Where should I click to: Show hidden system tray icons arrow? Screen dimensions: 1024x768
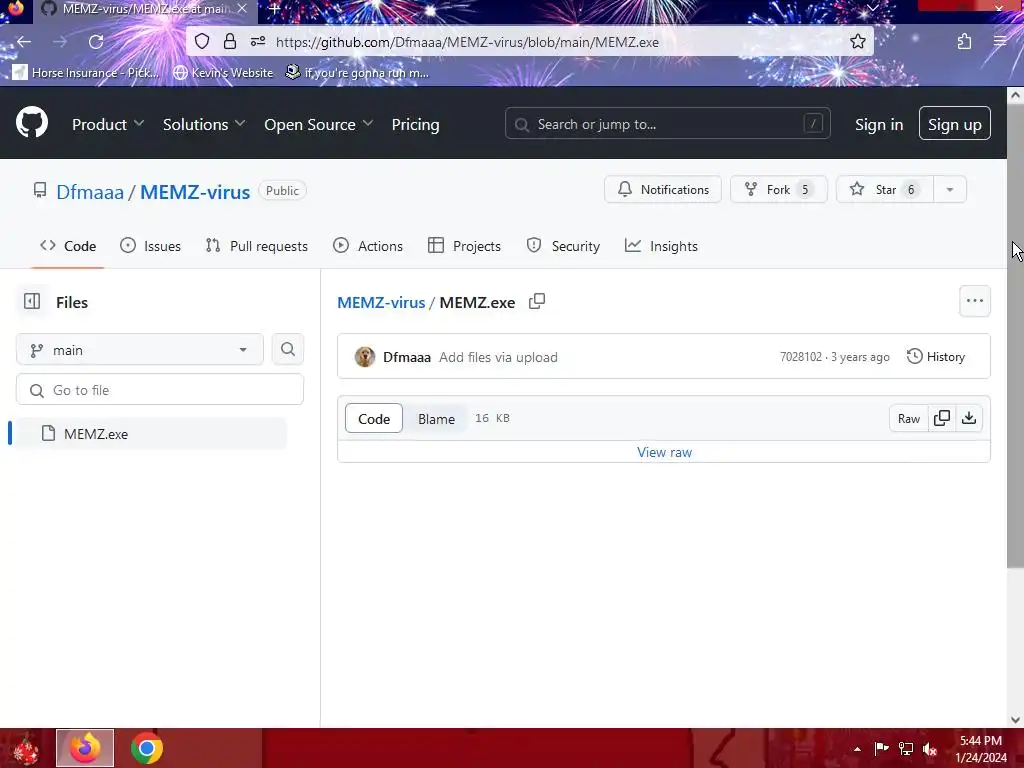point(857,749)
